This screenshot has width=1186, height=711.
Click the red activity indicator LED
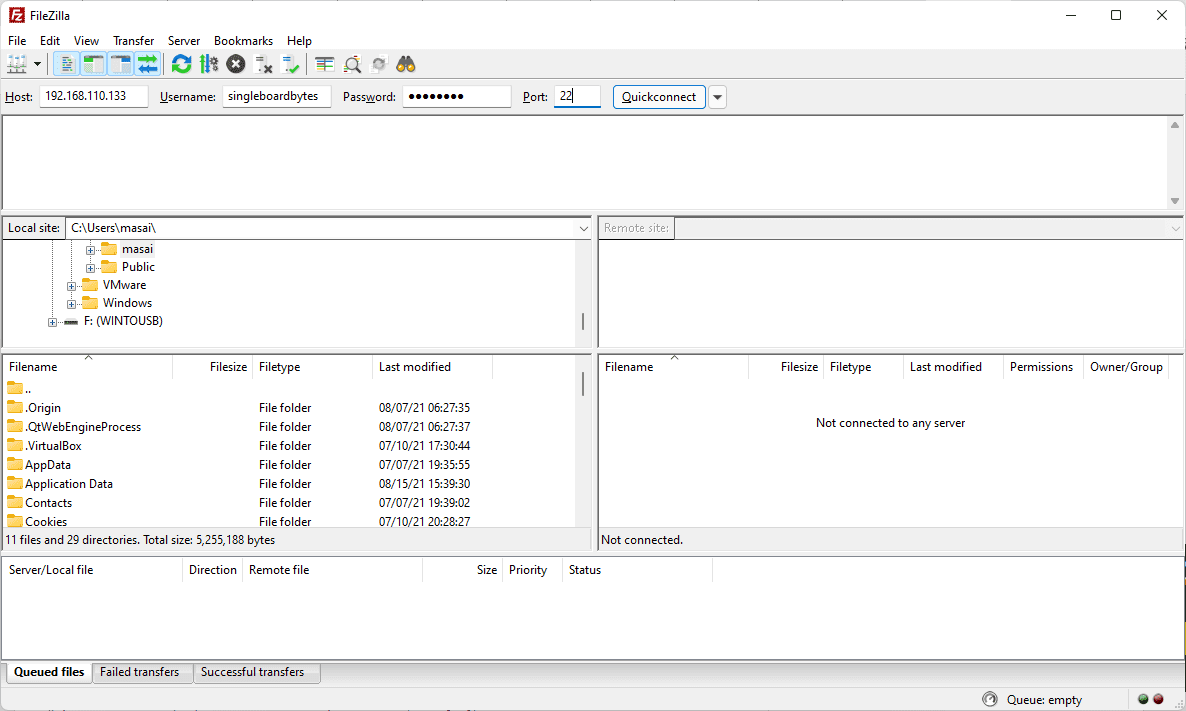coord(1158,699)
